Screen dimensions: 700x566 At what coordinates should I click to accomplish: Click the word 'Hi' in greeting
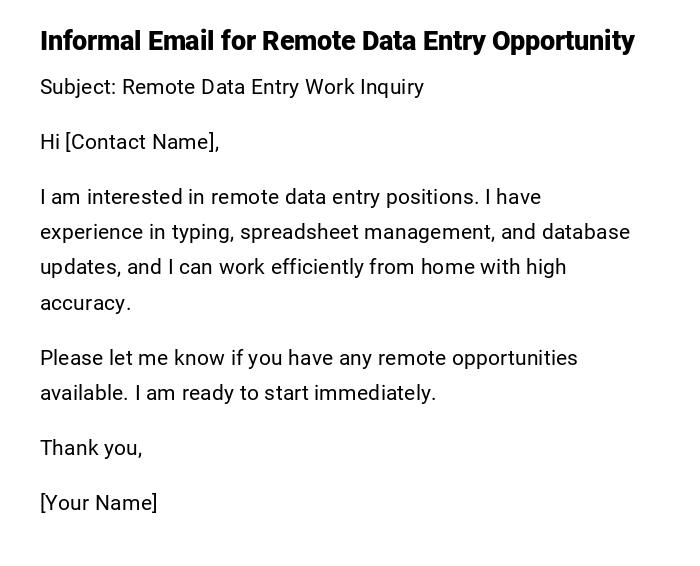point(50,142)
